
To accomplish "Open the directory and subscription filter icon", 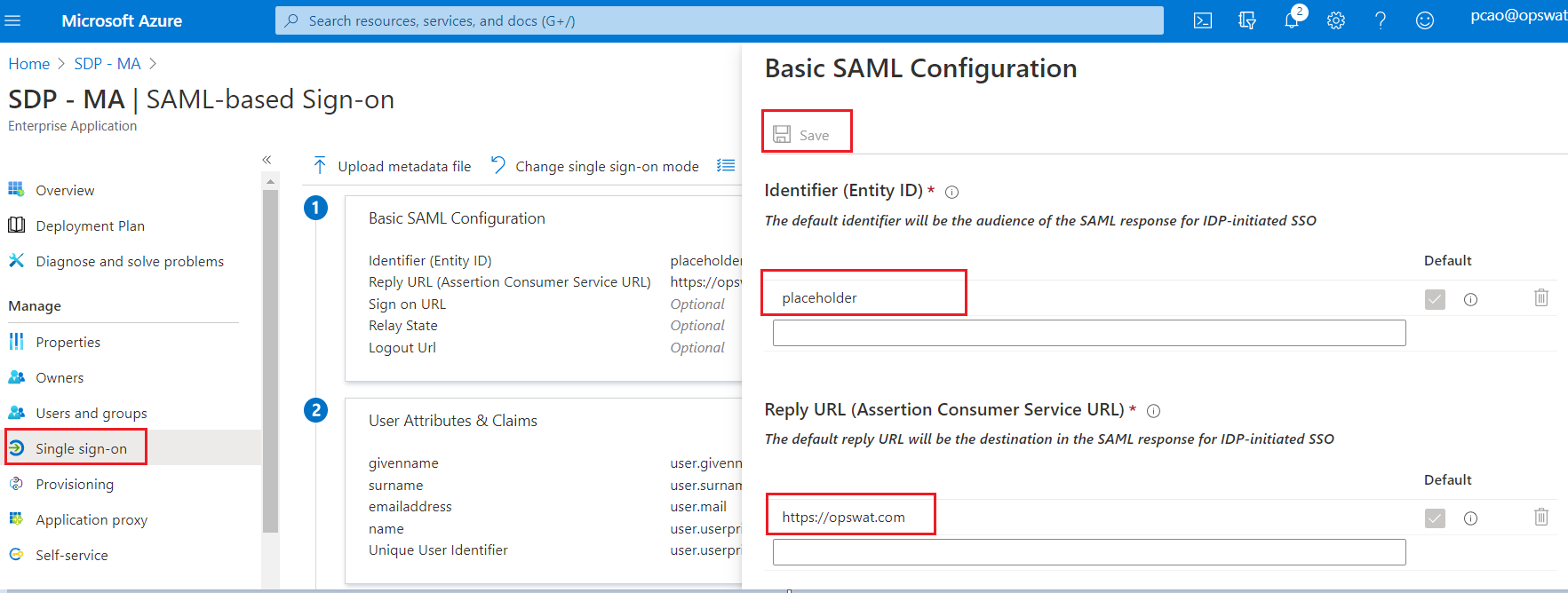I will point(1247,20).
